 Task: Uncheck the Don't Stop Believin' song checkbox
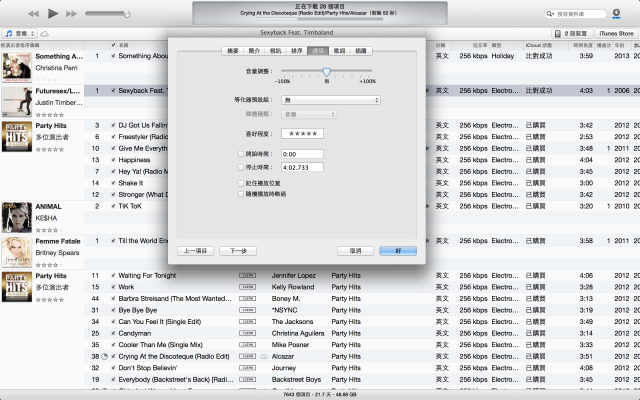113,368
